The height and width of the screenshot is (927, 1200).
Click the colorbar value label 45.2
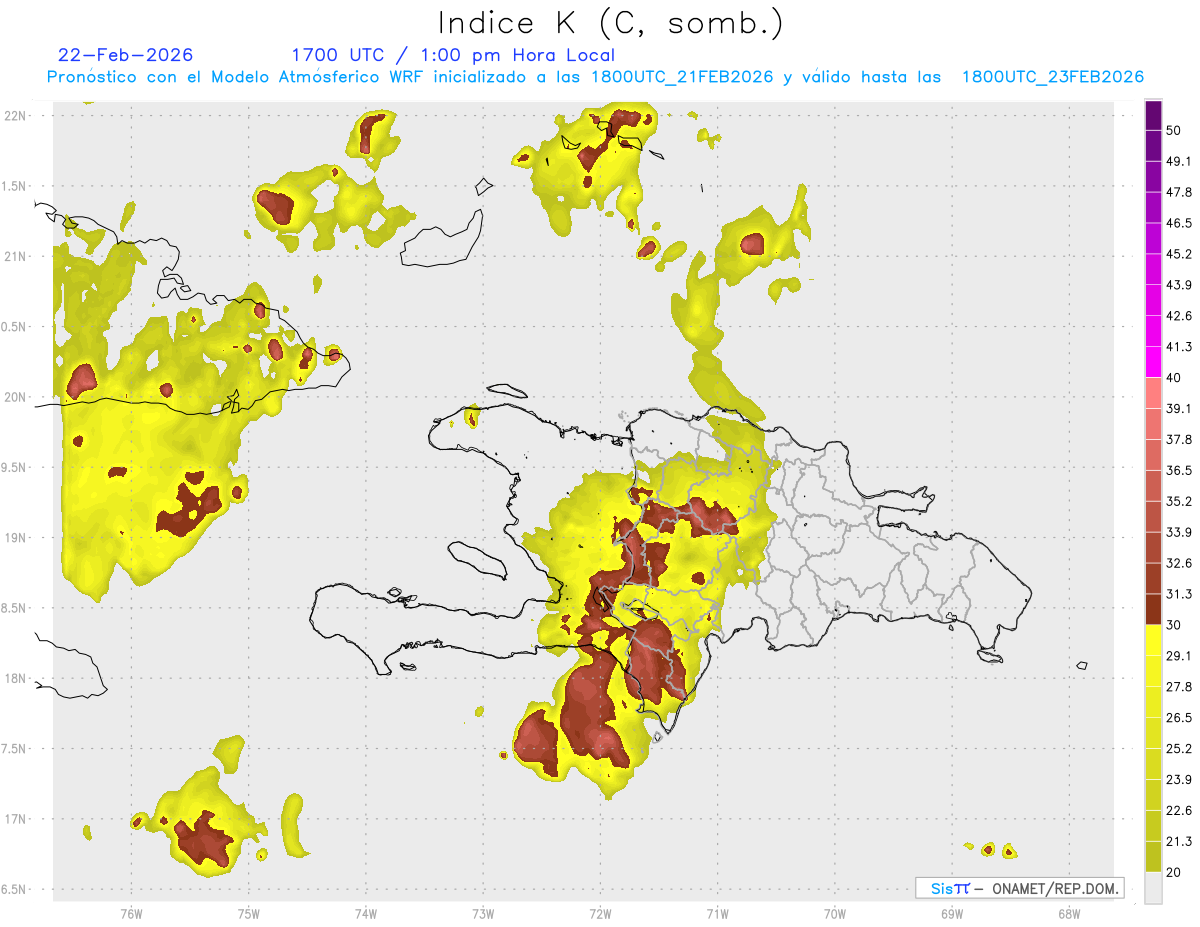click(x=1179, y=254)
